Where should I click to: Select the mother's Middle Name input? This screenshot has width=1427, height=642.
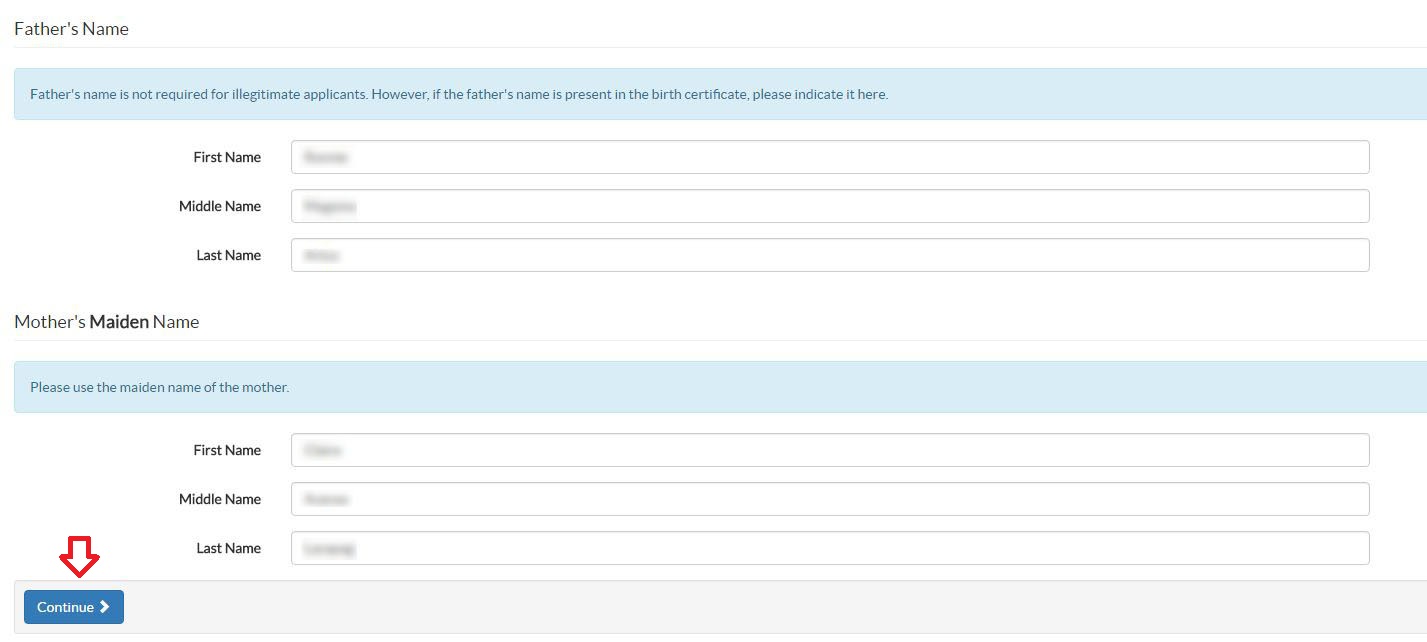click(x=829, y=499)
